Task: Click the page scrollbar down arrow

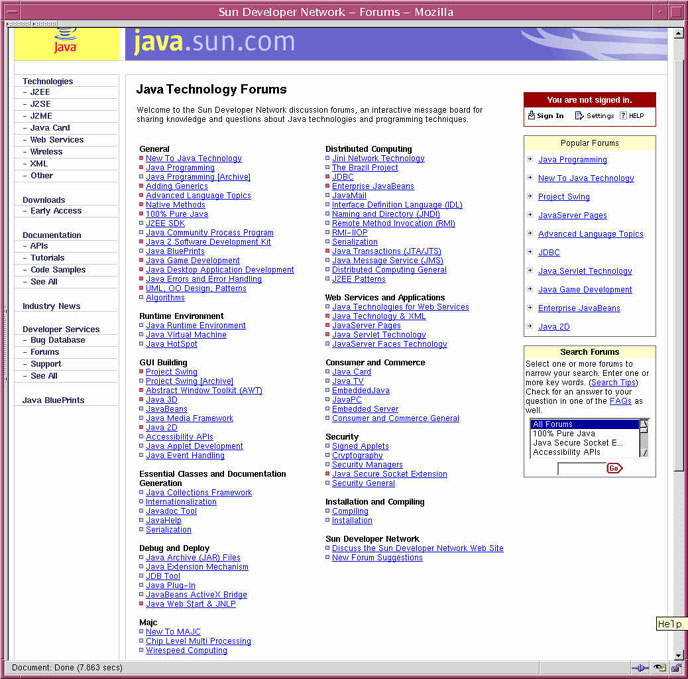Action: (678, 655)
